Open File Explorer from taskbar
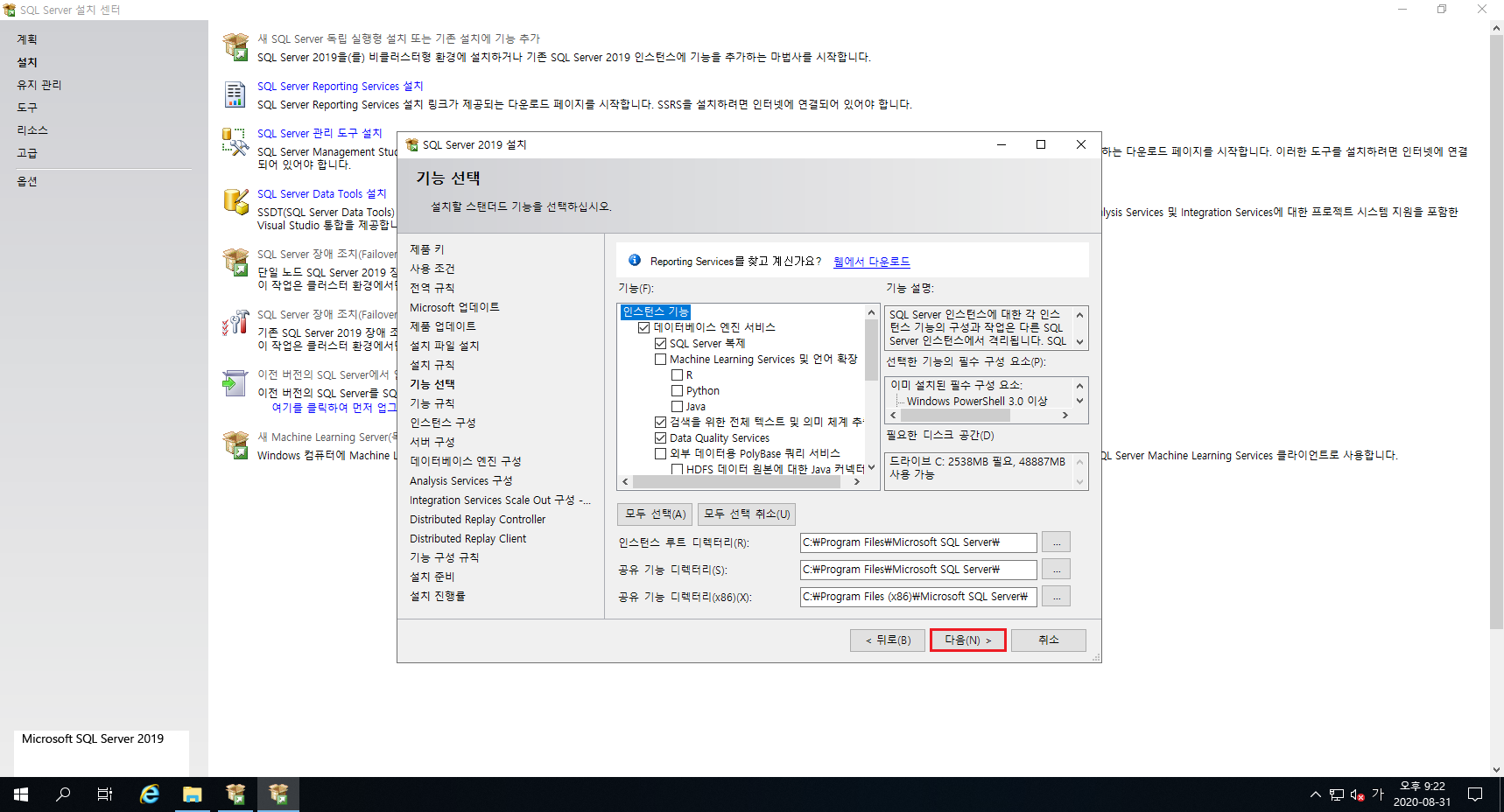 [x=193, y=794]
